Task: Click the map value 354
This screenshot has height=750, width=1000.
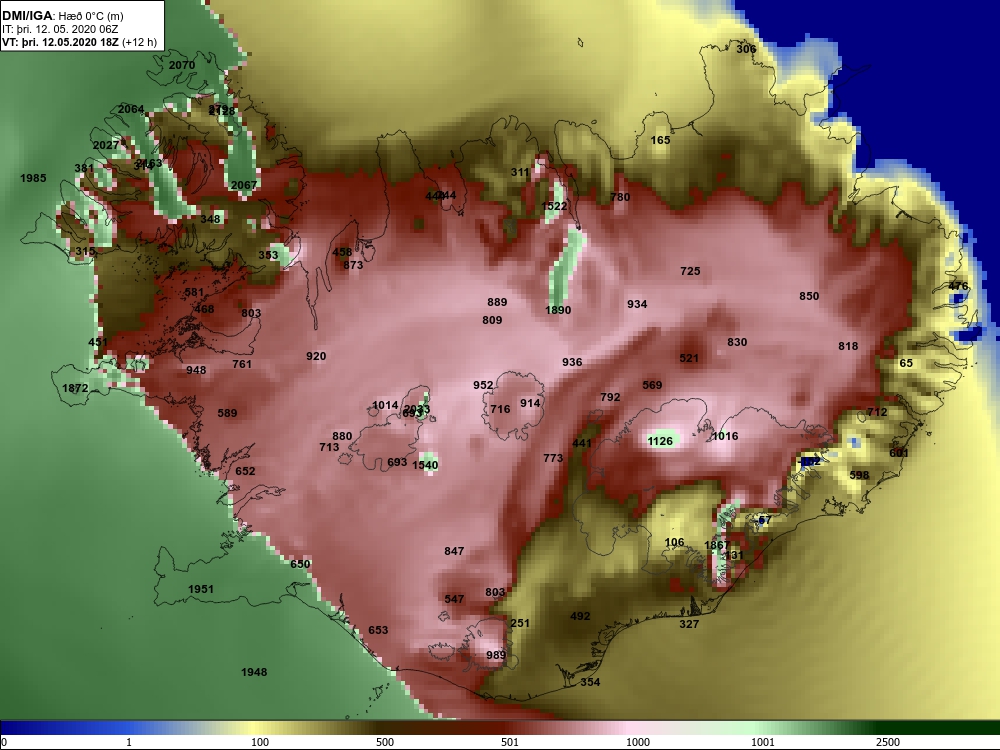Action: tap(591, 682)
